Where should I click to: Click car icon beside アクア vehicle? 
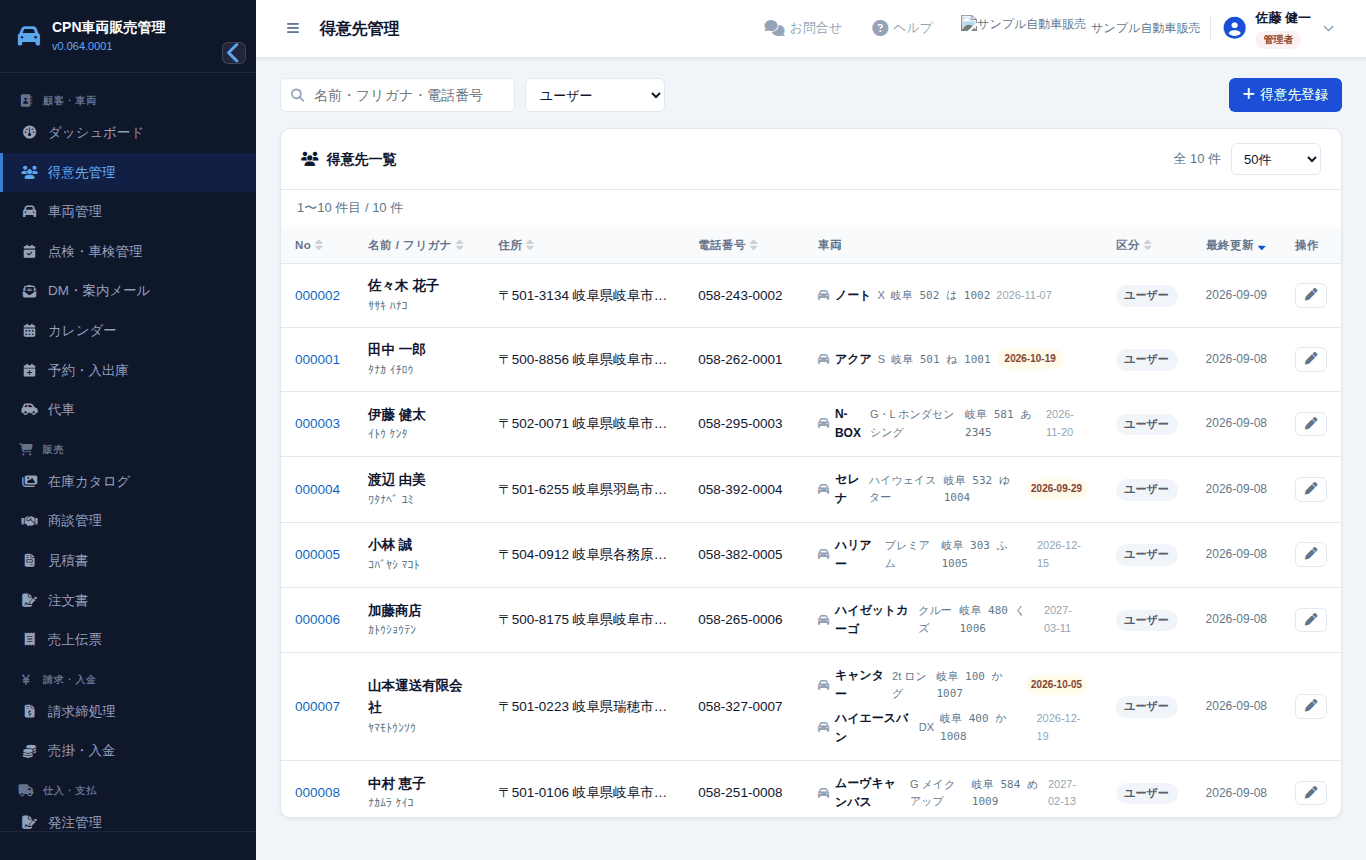(823, 359)
